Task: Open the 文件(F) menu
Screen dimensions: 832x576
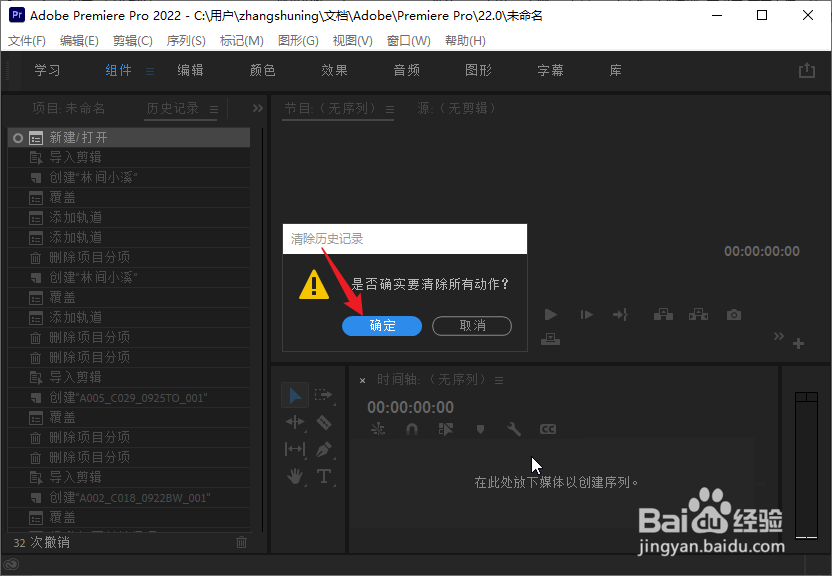Action: click(27, 41)
